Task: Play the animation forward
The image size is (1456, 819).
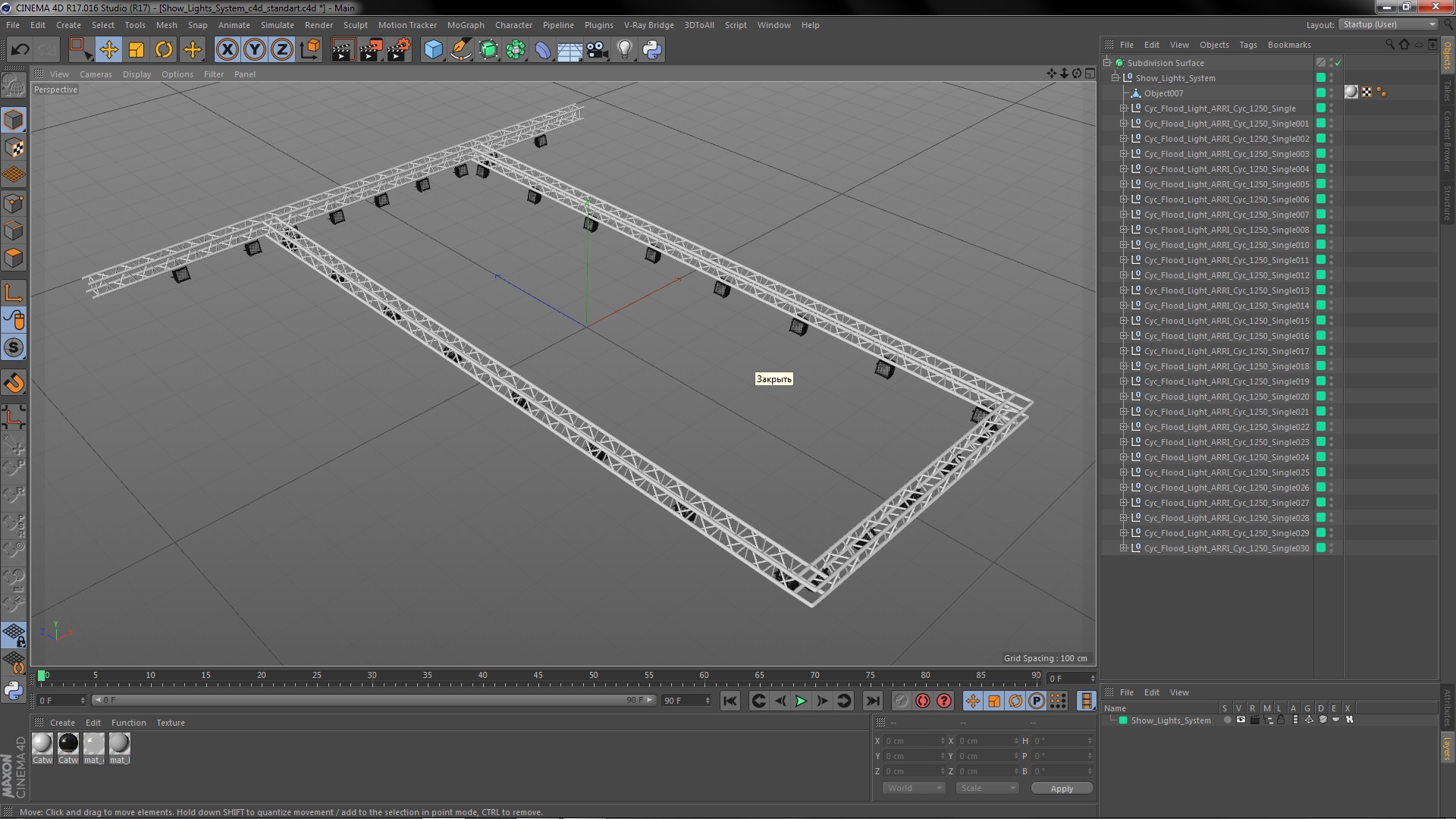Action: (x=801, y=701)
